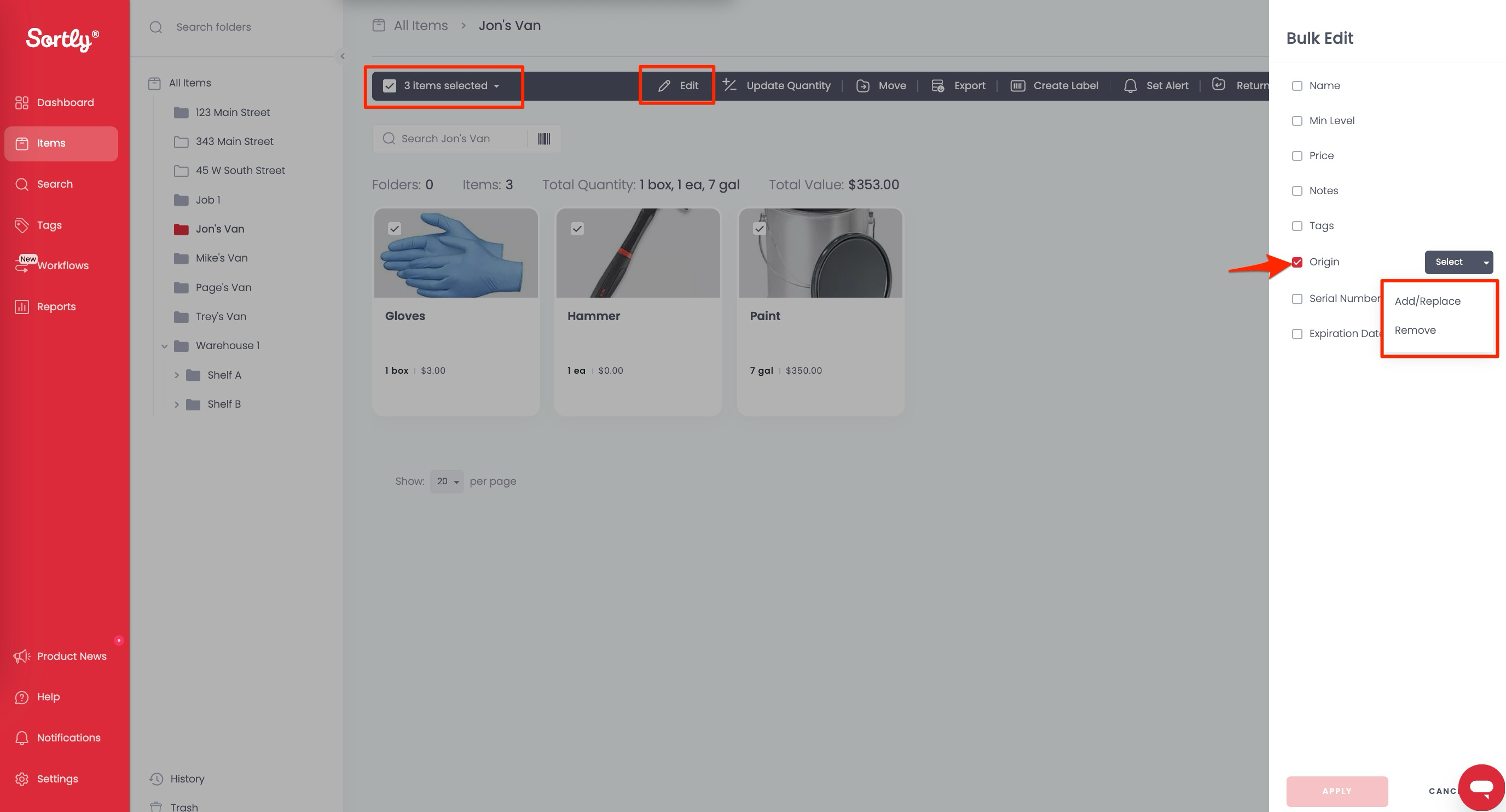Screen dimensions: 1506x812
Task: Collapse the folder panel with arrow
Action: [x=343, y=56]
